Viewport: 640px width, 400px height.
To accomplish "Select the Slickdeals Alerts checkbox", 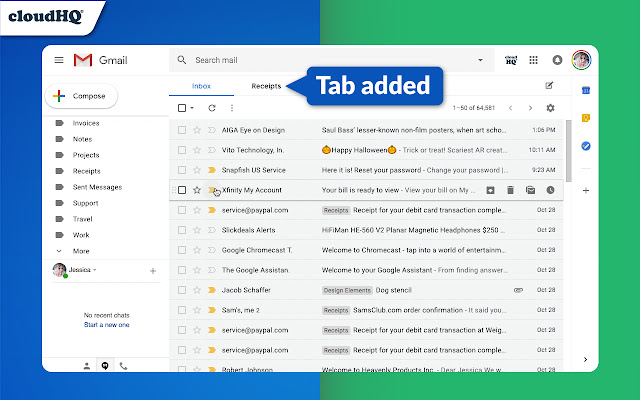I will coord(182,230).
